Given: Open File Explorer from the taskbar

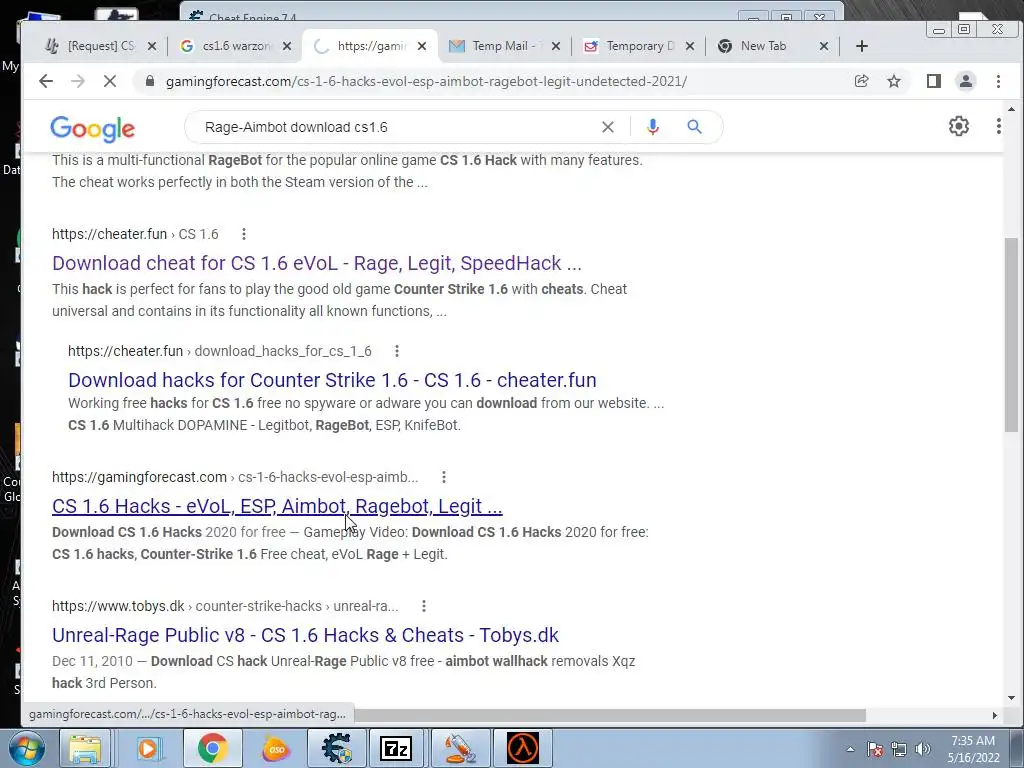Looking at the screenshot, I should click(85, 748).
